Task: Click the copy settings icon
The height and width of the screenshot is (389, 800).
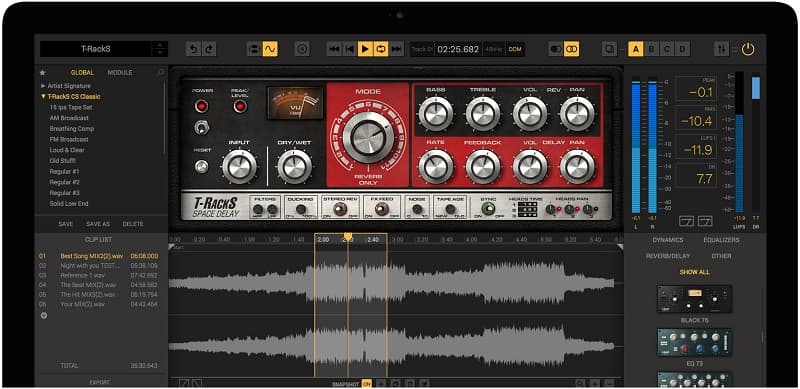Action: coord(609,49)
